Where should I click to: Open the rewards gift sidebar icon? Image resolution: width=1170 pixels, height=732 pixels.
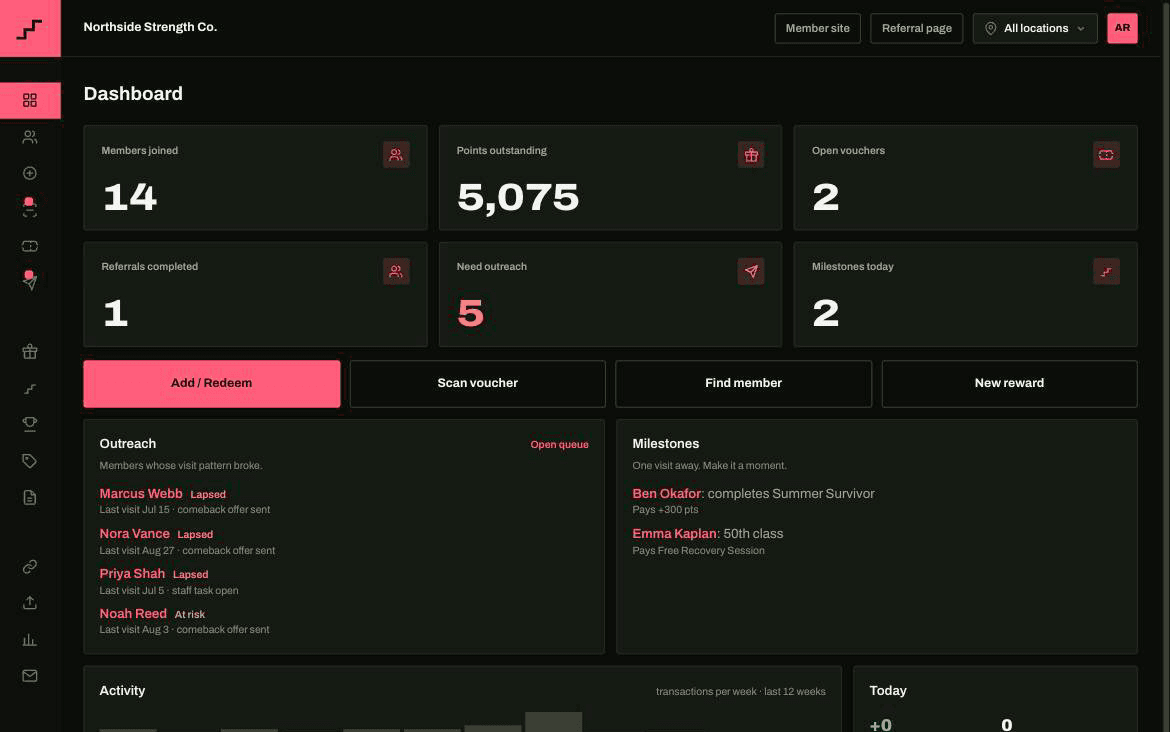30,351
